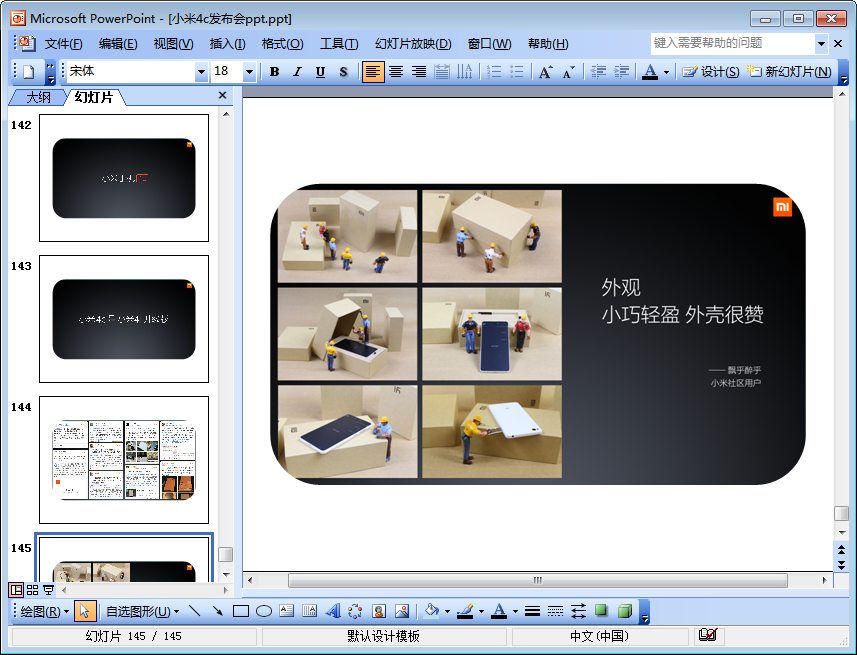Insert a Text Box

(286, 611)
